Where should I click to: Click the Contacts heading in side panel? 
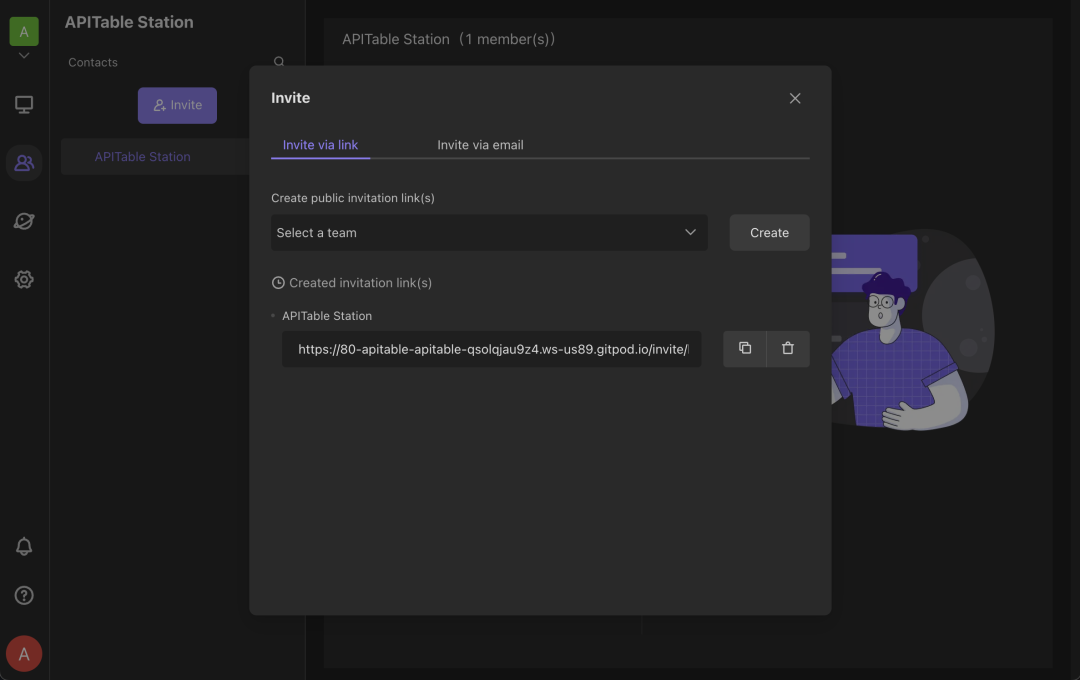(93, 62)
